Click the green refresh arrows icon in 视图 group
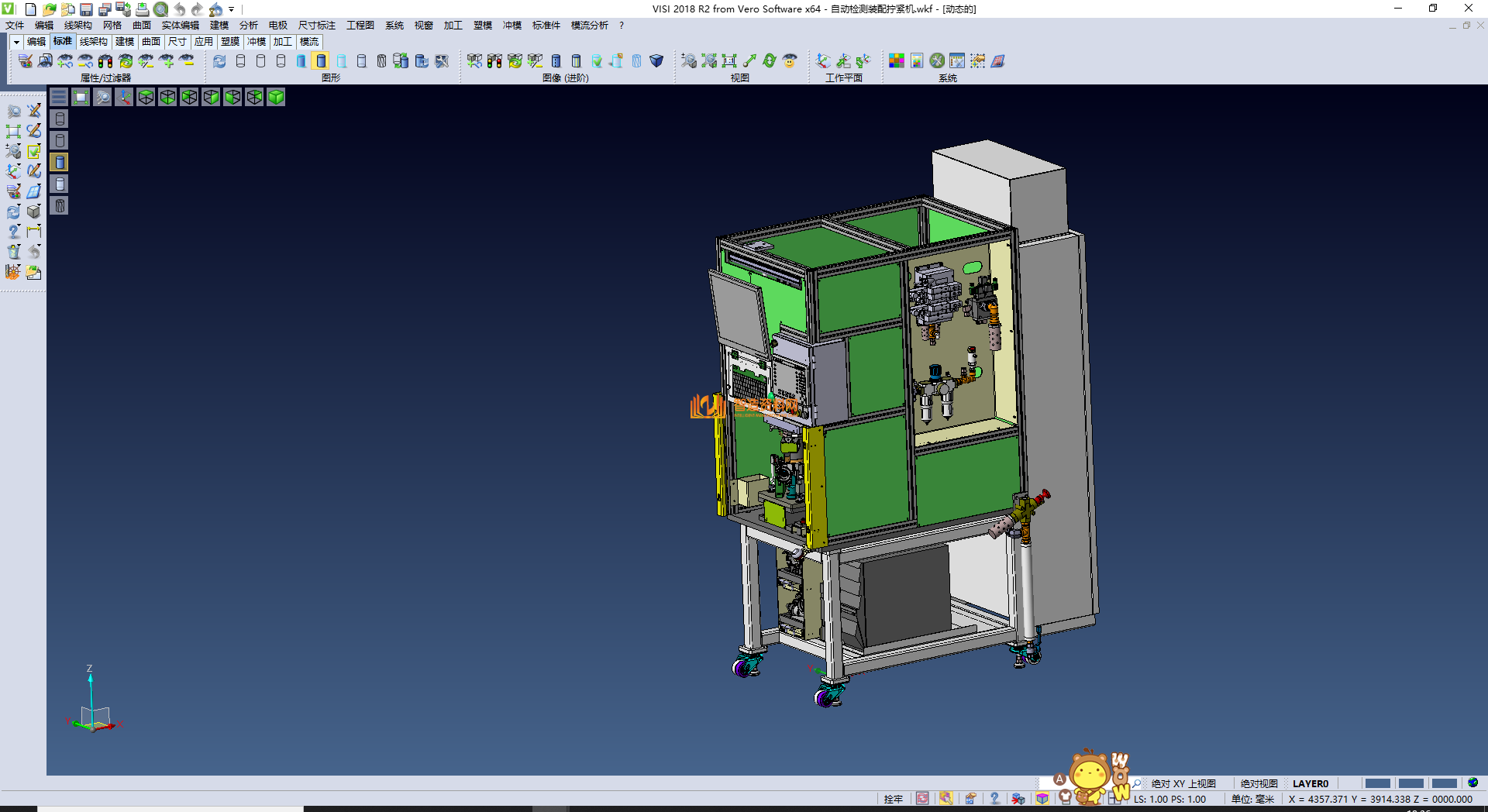Image resolution: width=1488 pixels, height=812 pixels. point(770,60)
